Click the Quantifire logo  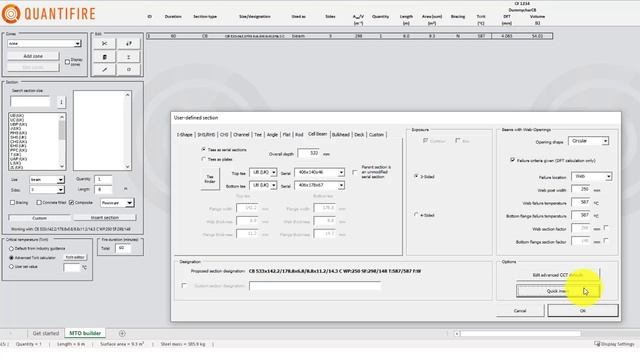pyautogui.click(x=48, y=13)
